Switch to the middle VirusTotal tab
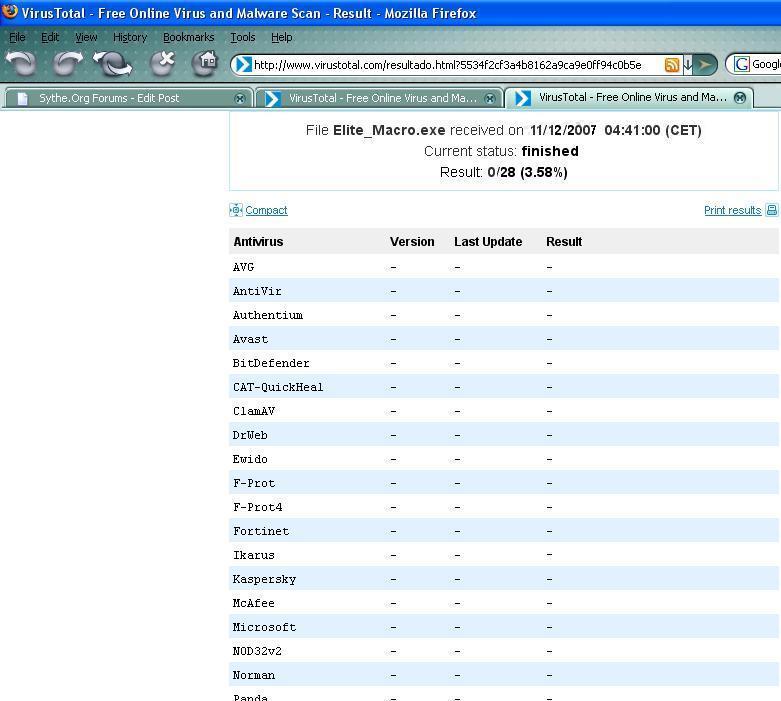The width and height of the screenshot is (781, 701). coord(380,98)
